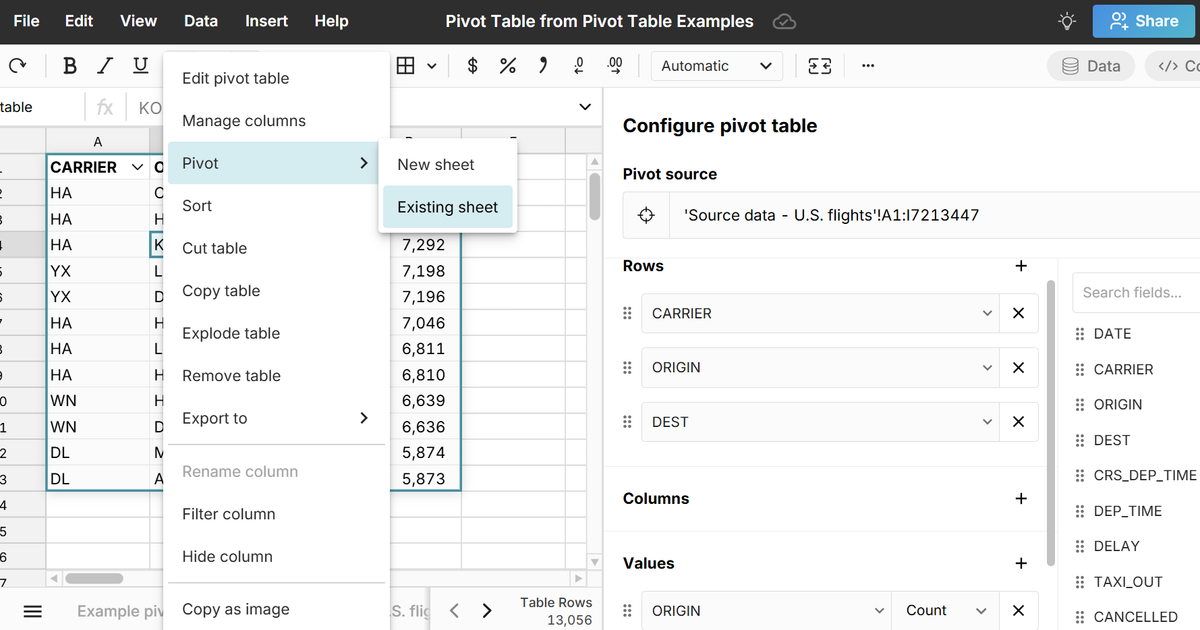This screenshot has width=1200, height=630.
Task: Toggle italic formatting
Action: click(105, 66)
